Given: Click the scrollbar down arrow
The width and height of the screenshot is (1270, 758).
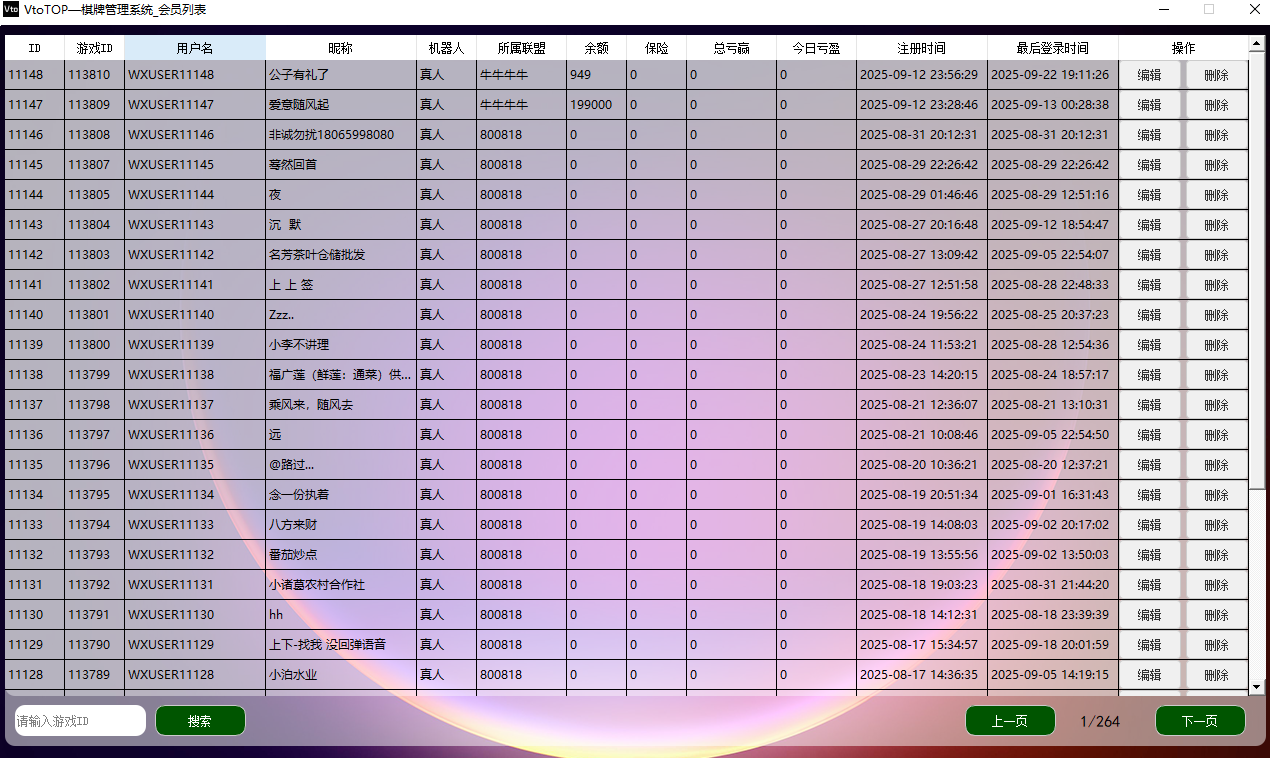Looking at the screenshot, I should coord(1257,687).
